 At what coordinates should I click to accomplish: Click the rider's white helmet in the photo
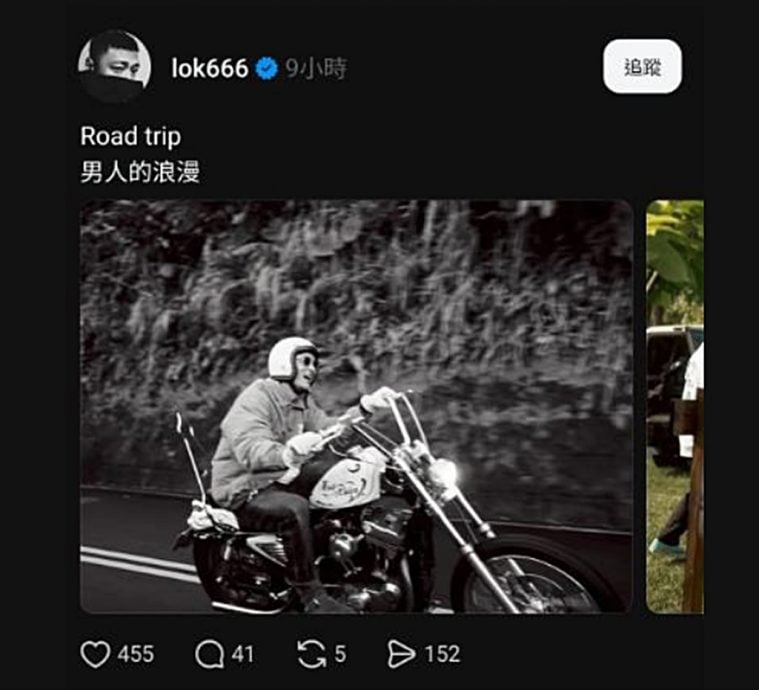coord(289,356)
